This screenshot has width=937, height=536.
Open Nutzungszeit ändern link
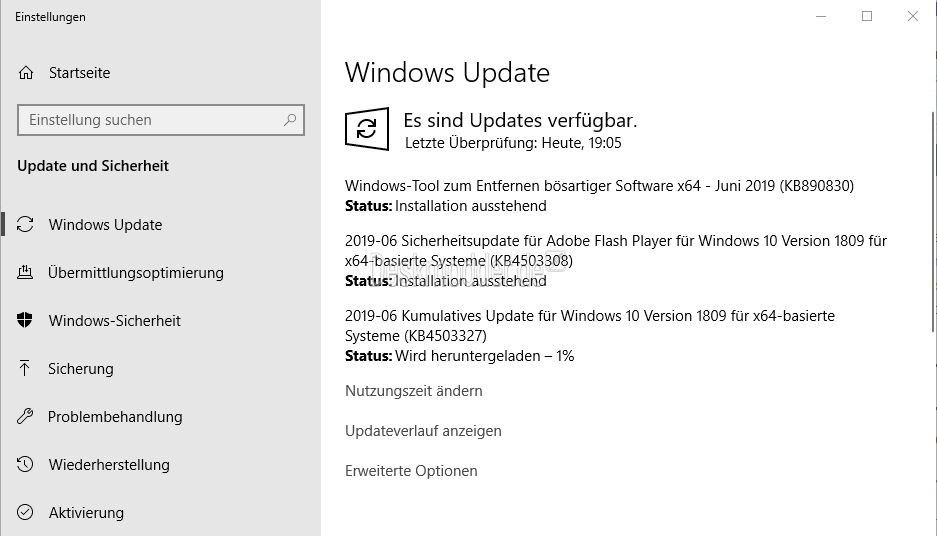pos(414,391)
